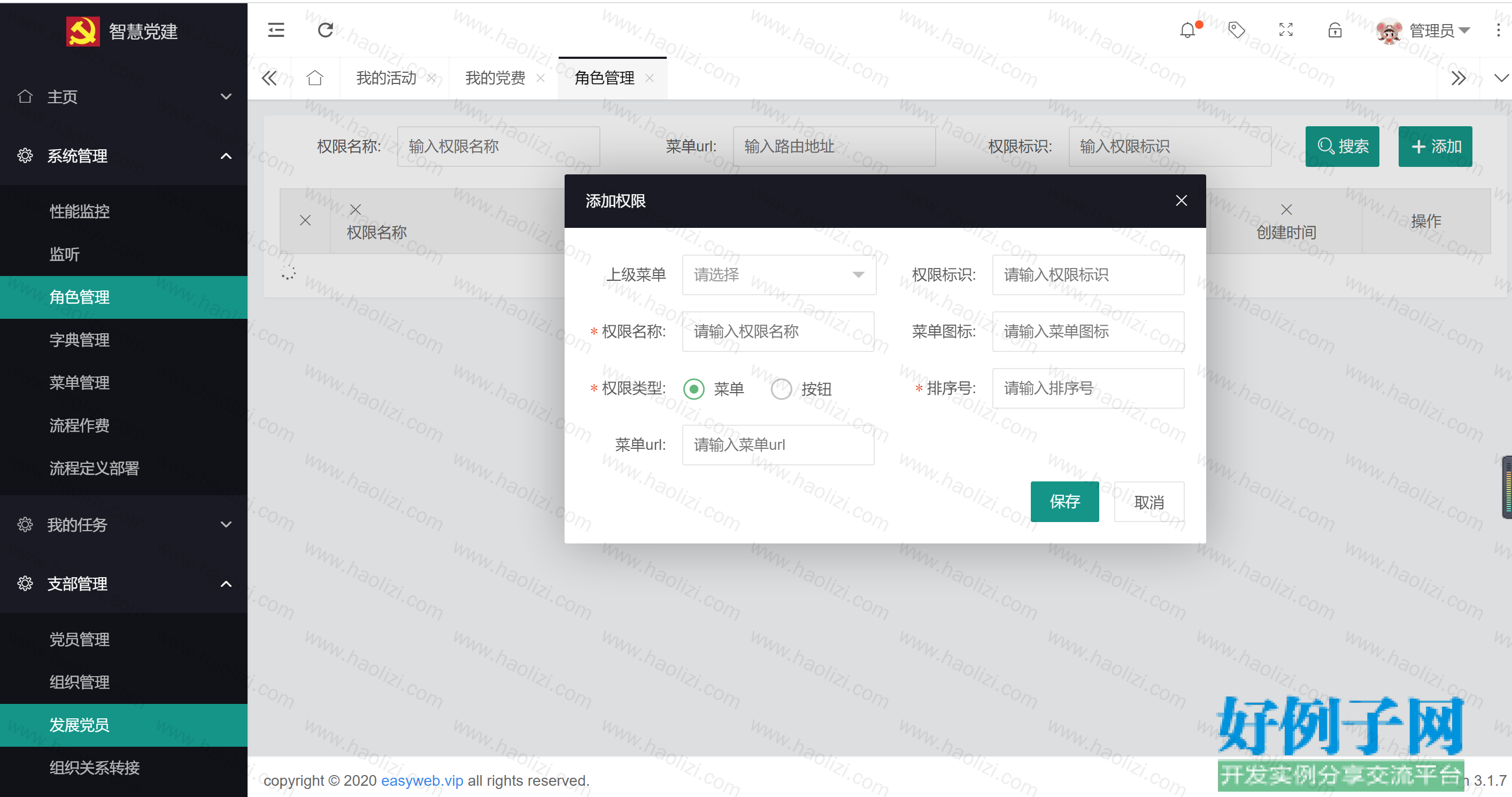Viewport: 1512px width, 797px height.
Task: Open the notification bell
Action: click(x=1187, y=30)
